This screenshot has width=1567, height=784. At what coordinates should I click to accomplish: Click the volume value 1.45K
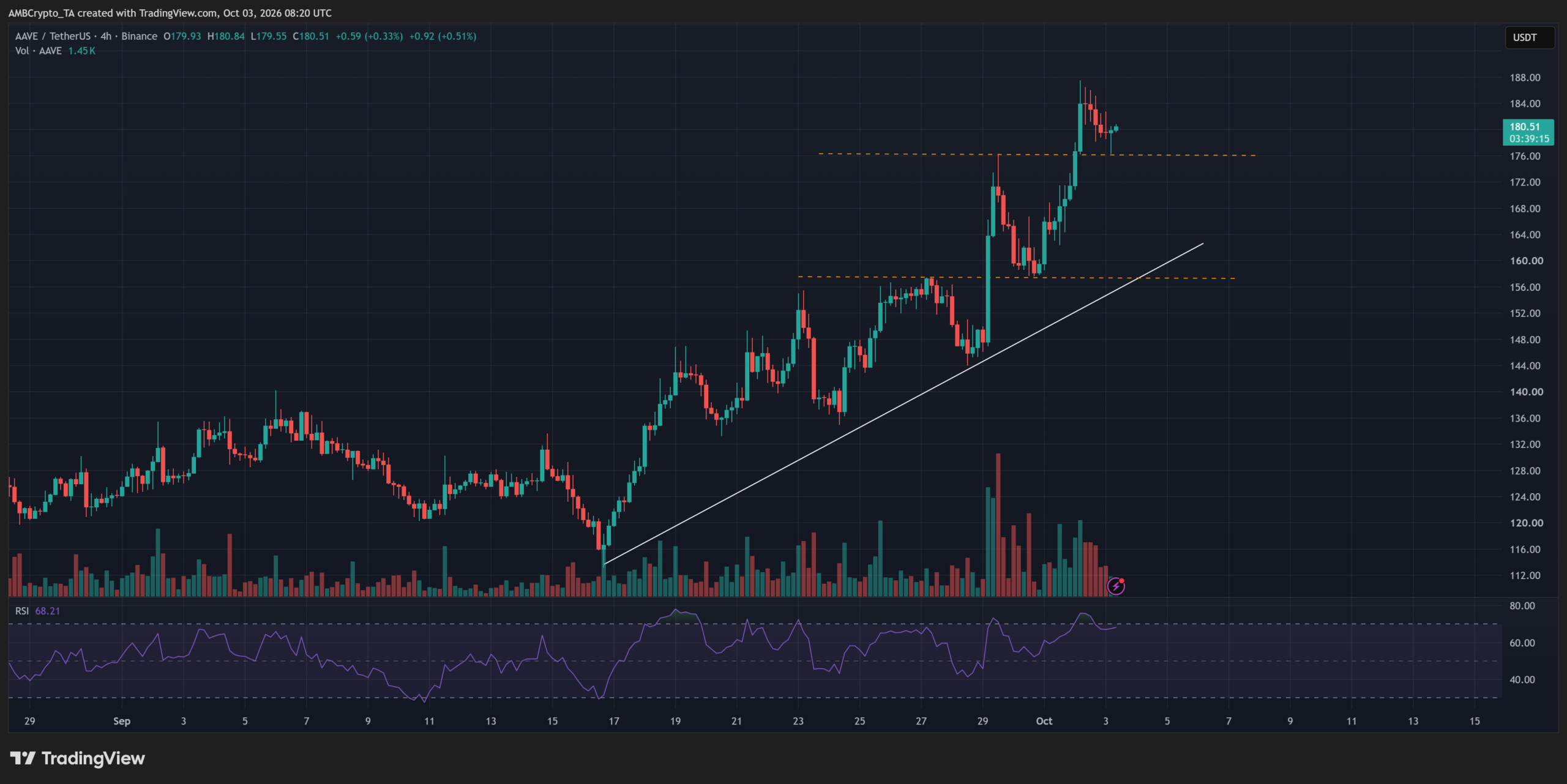coord(81,51)
